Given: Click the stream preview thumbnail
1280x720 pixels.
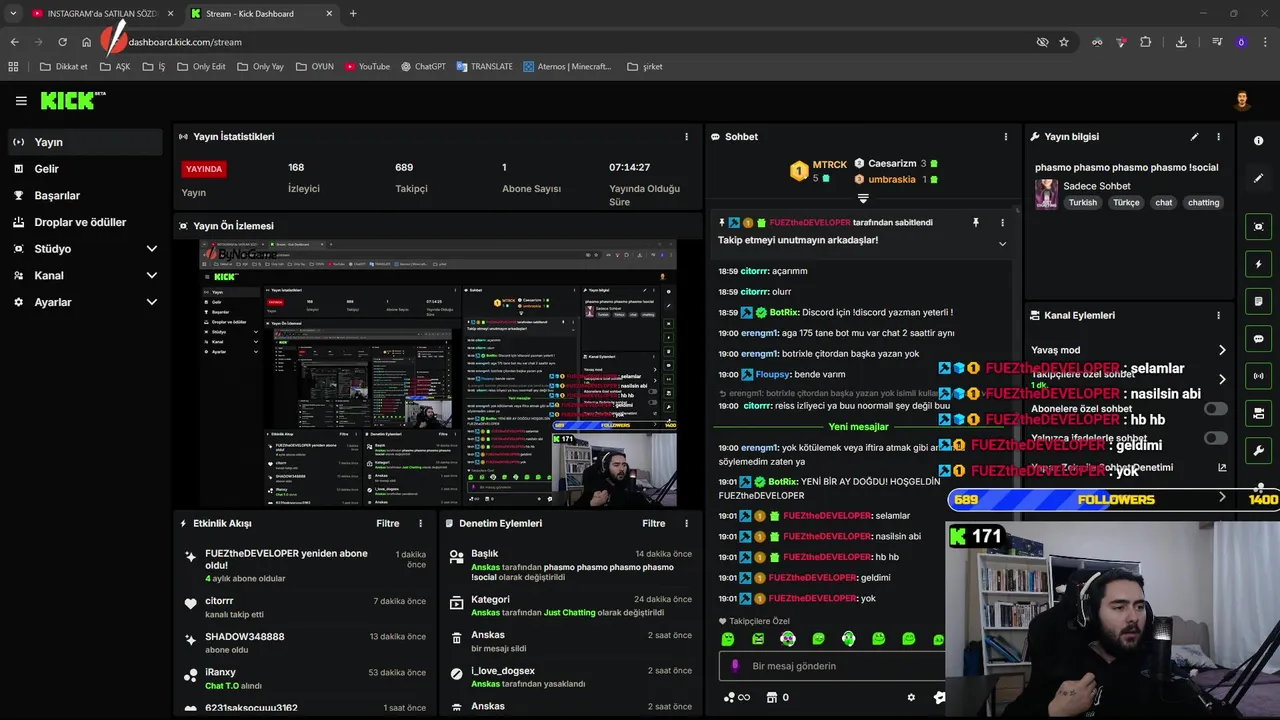Looking at the screenshot, I should coord(438,373).
